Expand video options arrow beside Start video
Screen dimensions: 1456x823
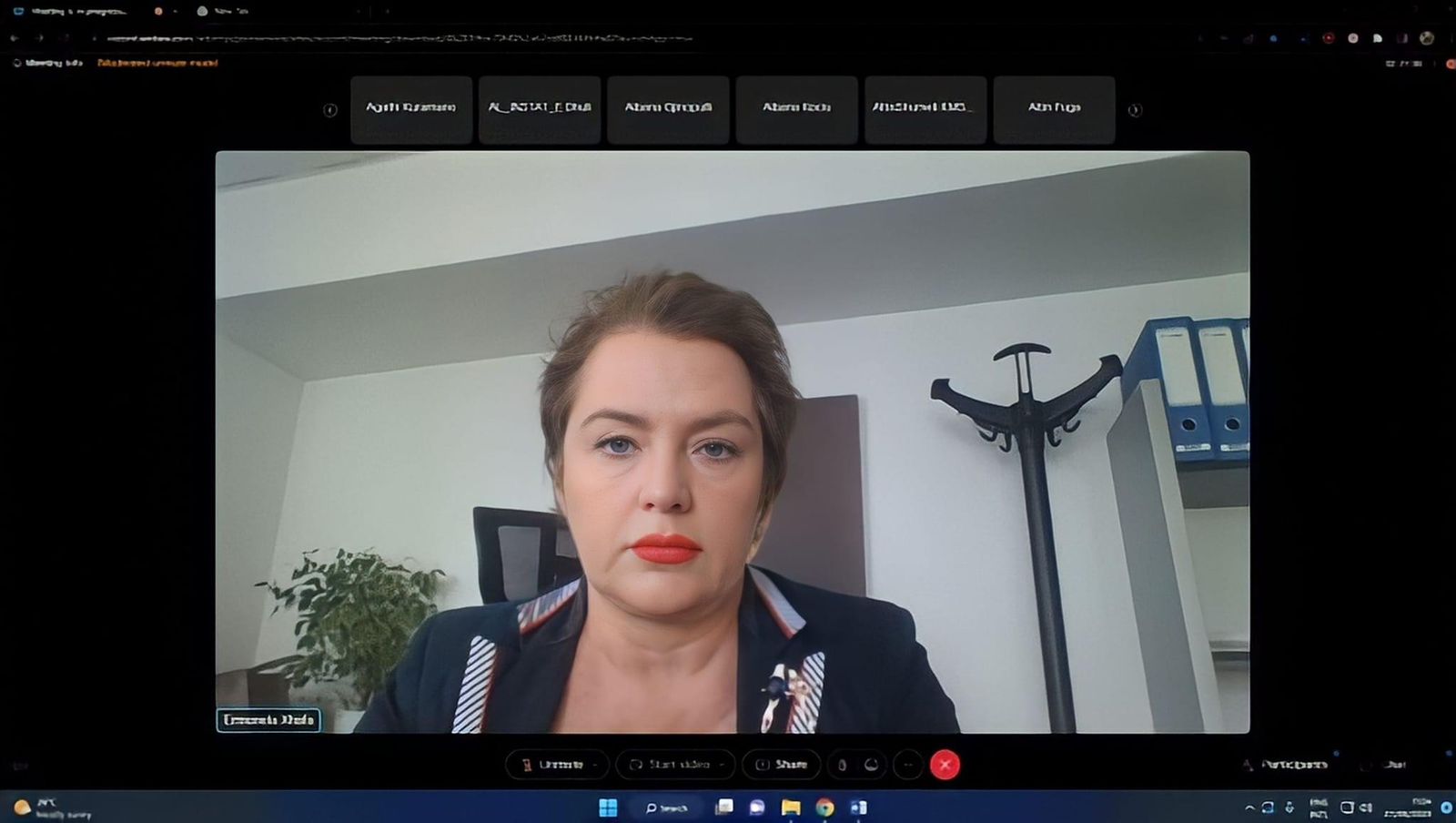click(723, 765)
